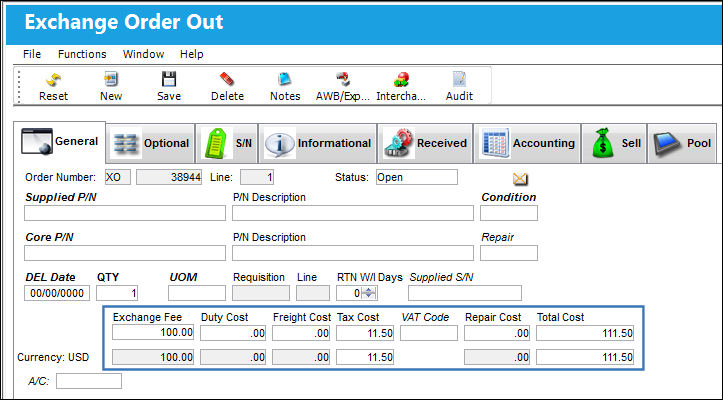Click the Exchange Fee top field
The height and width of the screenshot is (400, 723).
coord(153,332)
